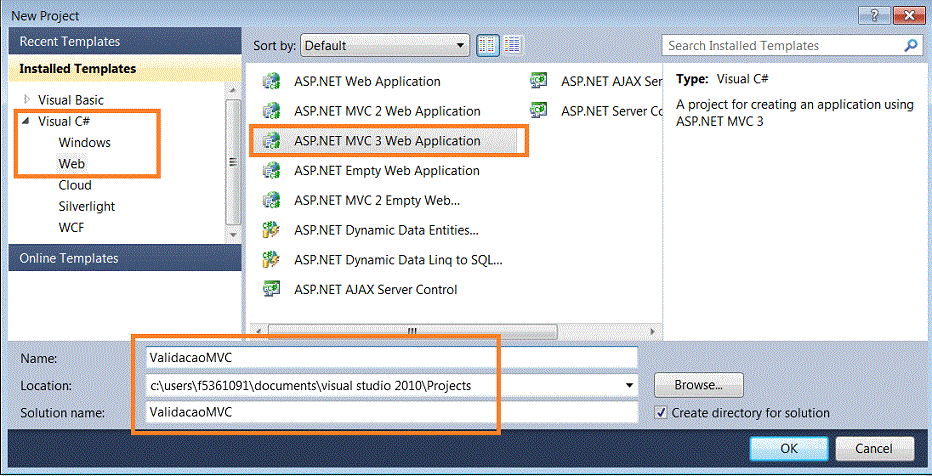Toggle Create directory for solution checkbox

[660, 412]
